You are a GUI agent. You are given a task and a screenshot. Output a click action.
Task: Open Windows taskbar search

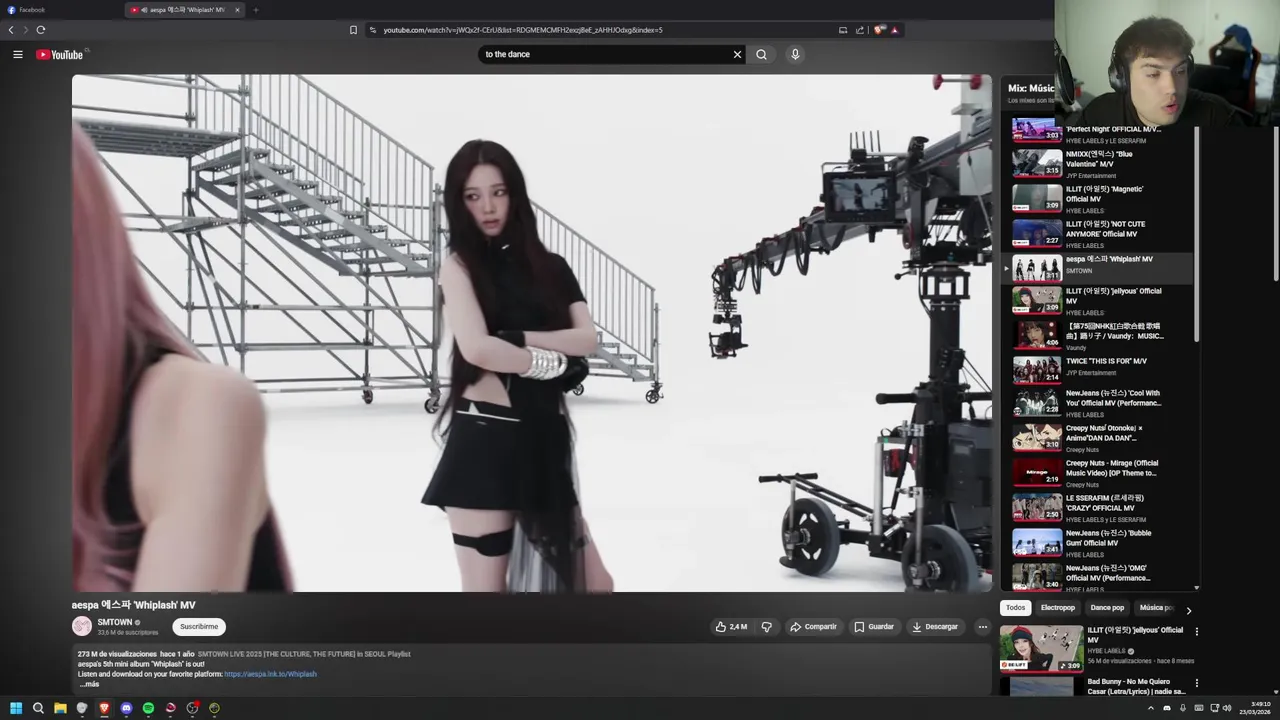[38, 708]
